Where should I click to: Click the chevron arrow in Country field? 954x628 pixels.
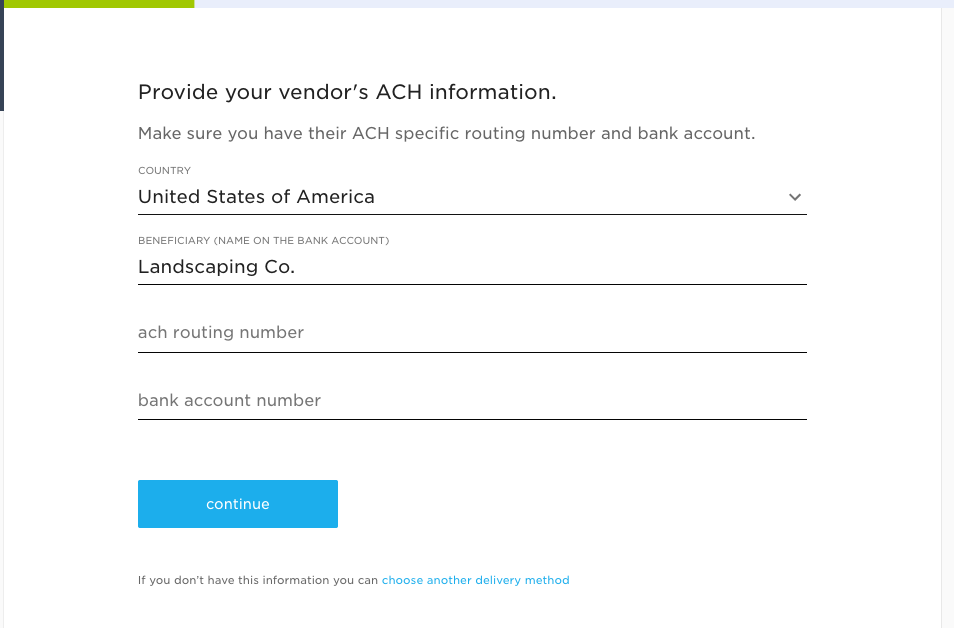(795, 197)
